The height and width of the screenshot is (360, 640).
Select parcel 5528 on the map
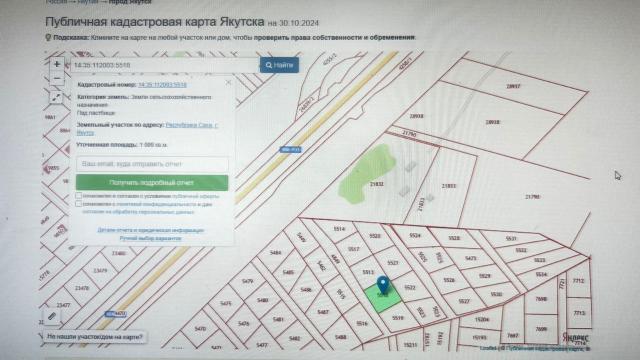coord(454,238)
